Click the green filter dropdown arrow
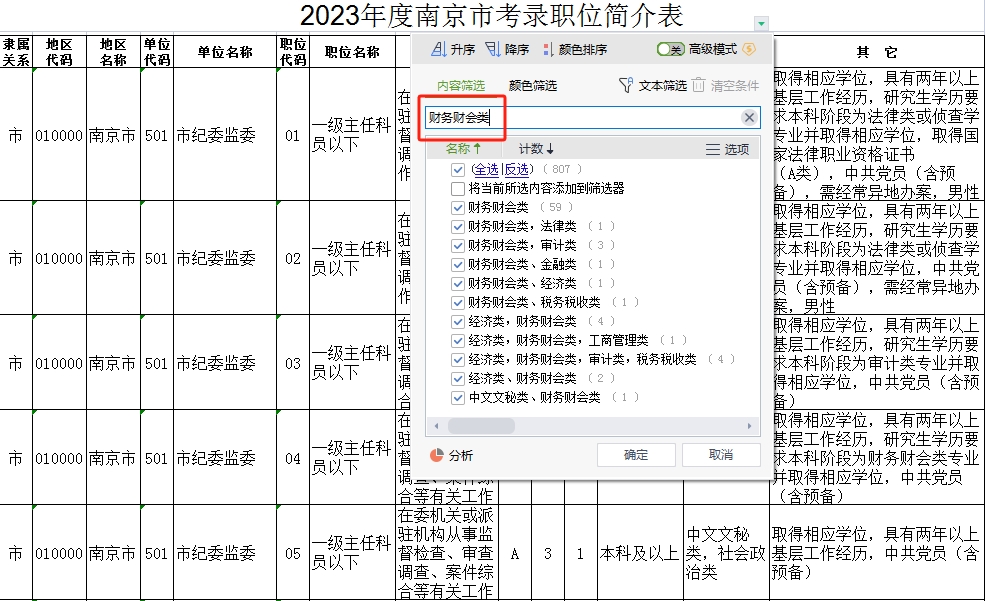The image size is (985, 601). [761, 24]
